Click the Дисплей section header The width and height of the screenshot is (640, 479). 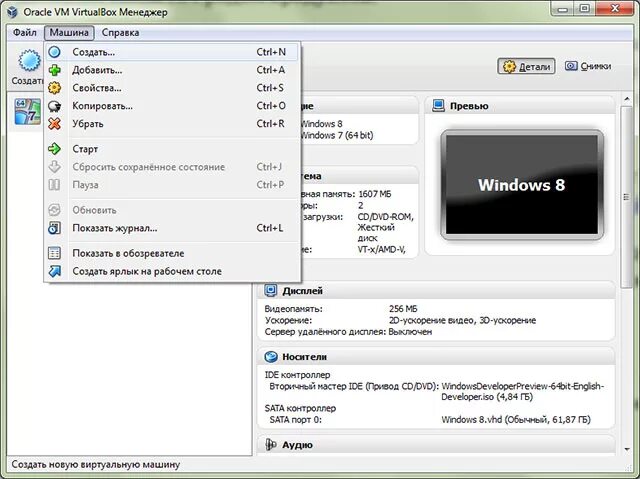[x=436, y=291]
